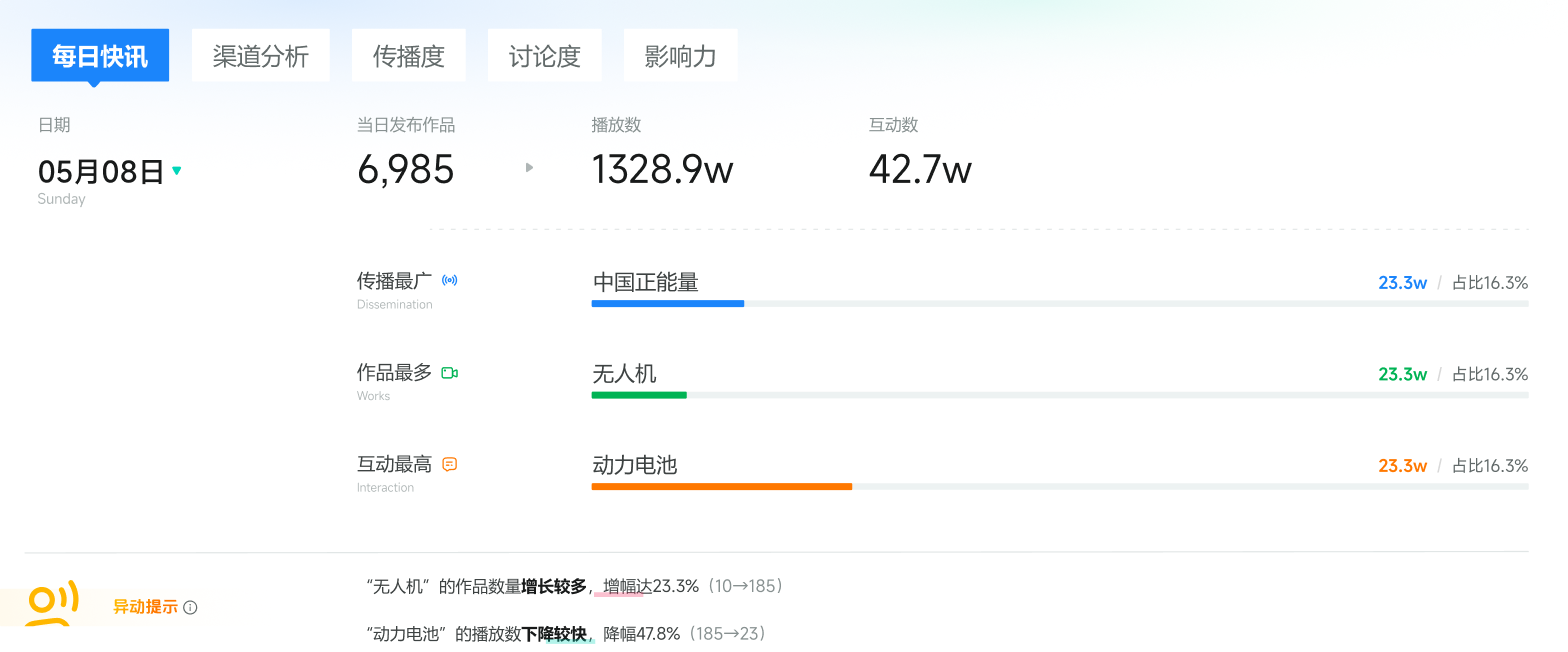Select the active 每日快讯 tab
The image size is (1568, 652).
100,56
